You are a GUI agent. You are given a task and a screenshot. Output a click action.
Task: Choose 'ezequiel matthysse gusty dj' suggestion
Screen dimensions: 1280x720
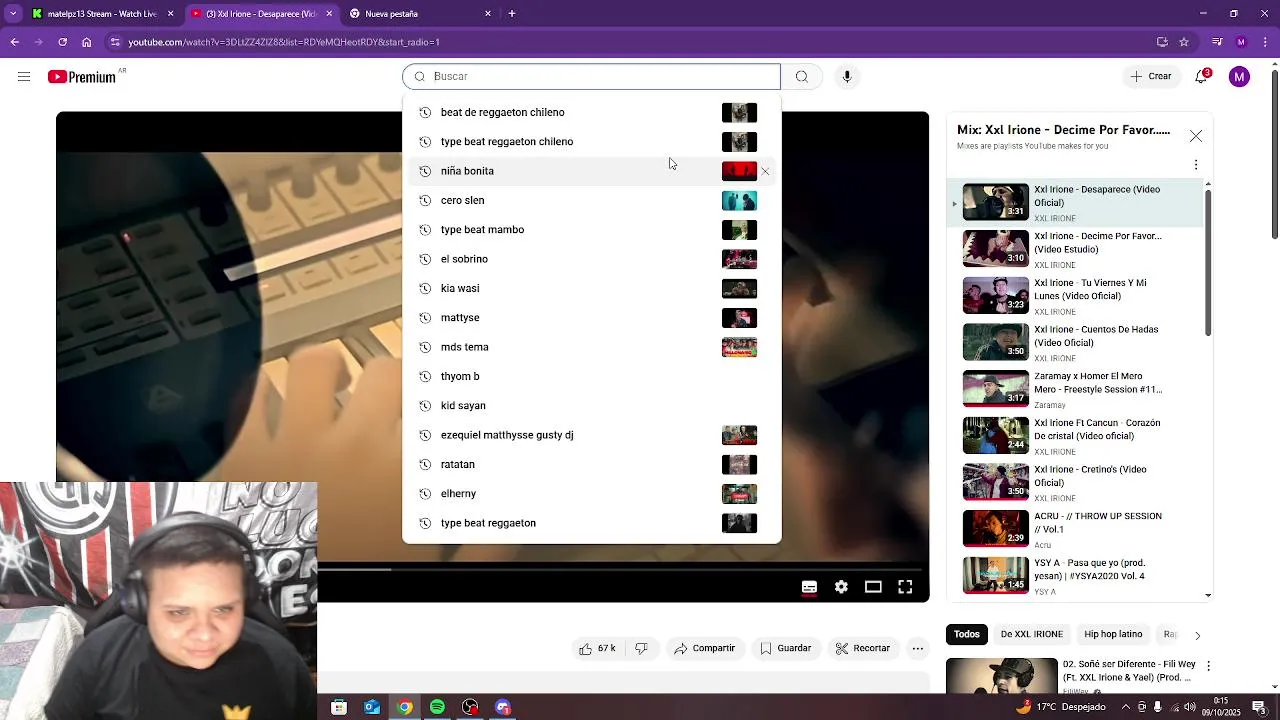coord(591,435)
